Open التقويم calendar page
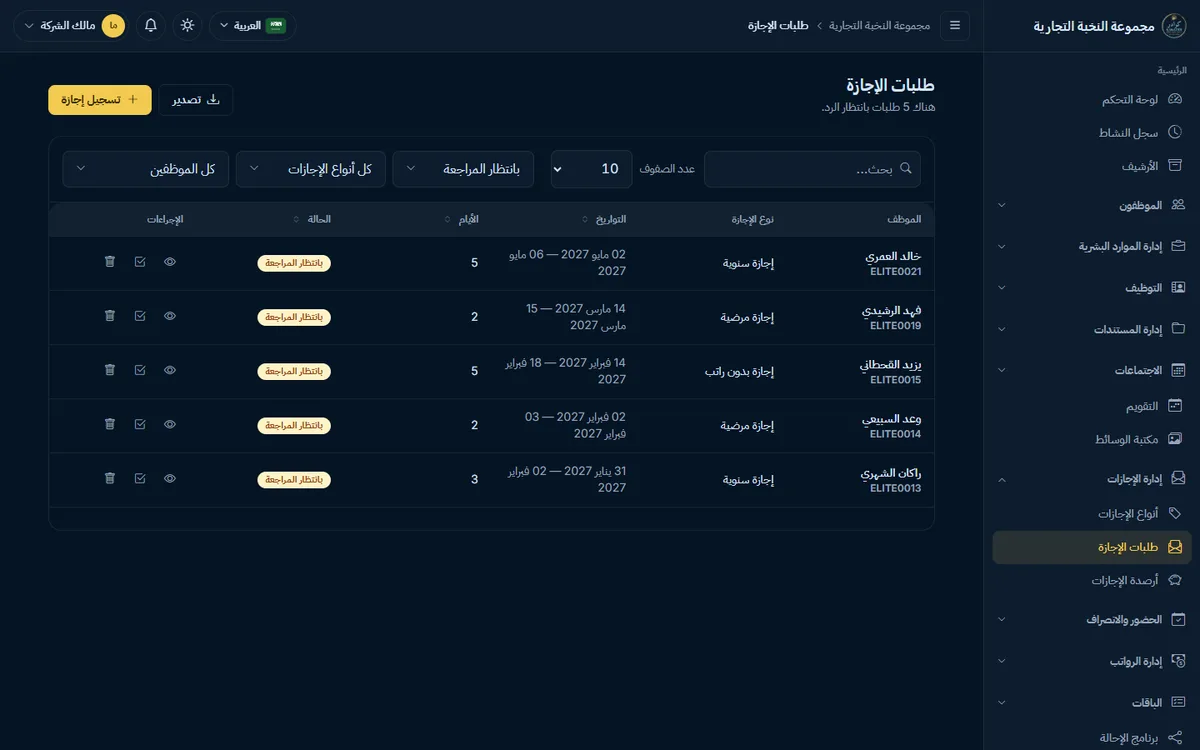 (x=1092, y=406)
